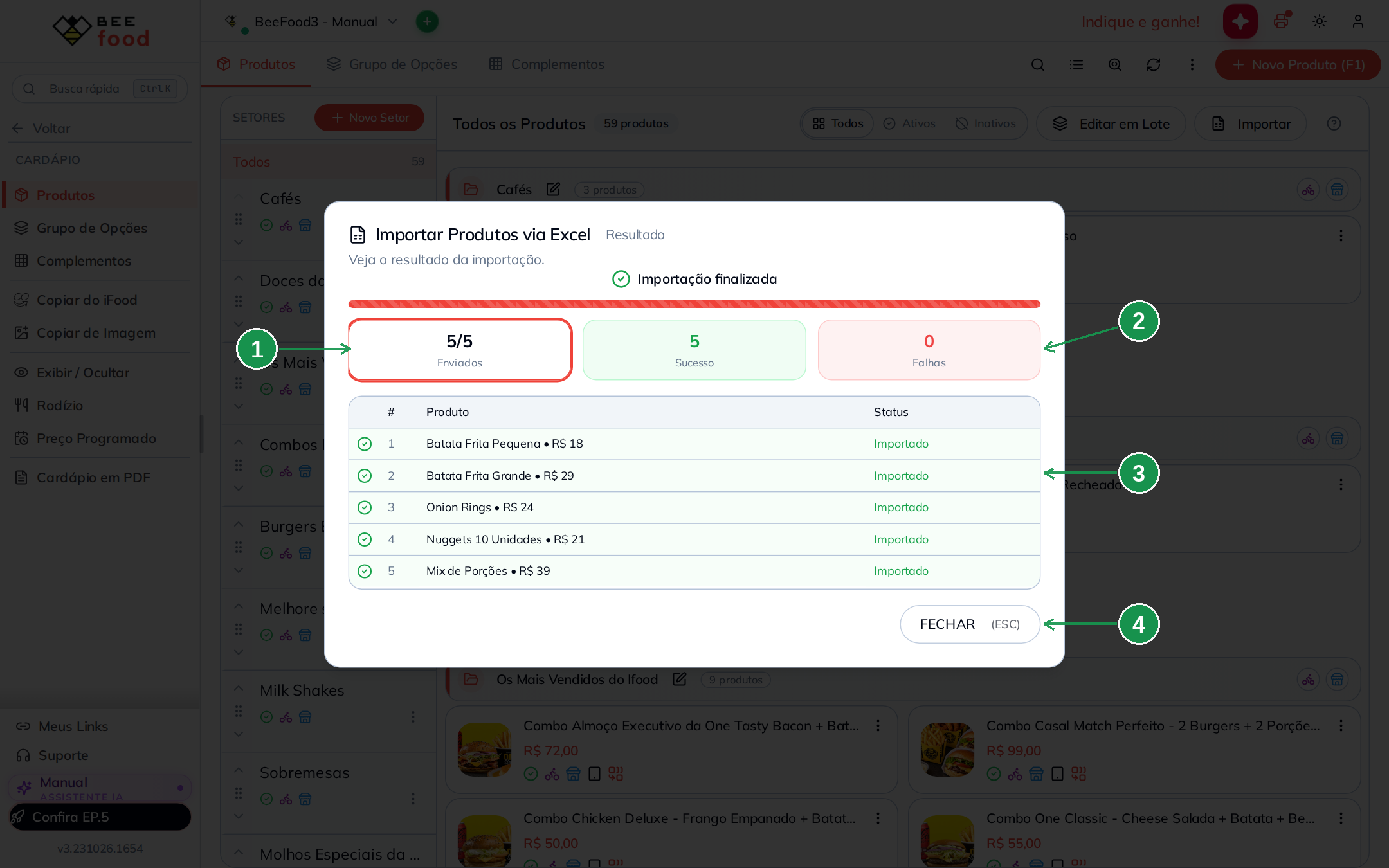Screen dimensions: 1389x868
Task: Close the import result with FECHAR button
Action: [x=970, y=624]
